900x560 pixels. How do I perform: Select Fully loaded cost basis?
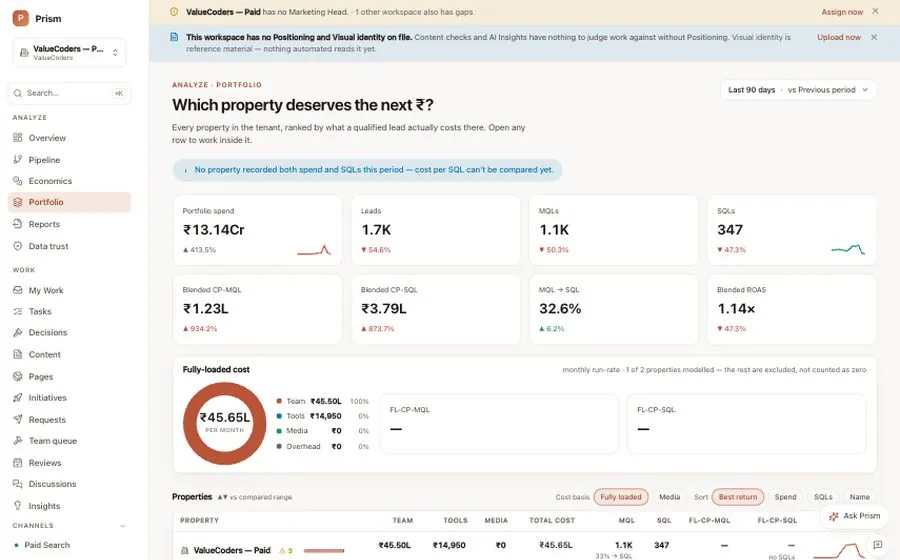click(x=620, y=497)
